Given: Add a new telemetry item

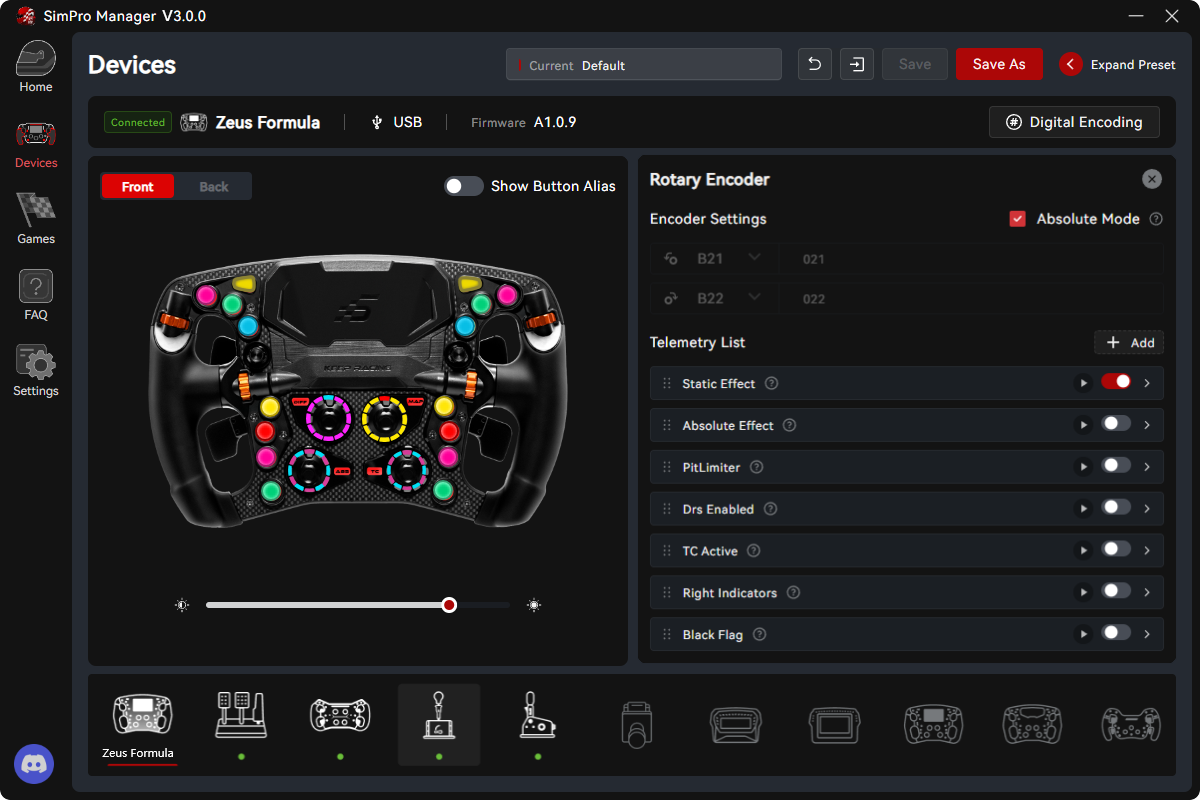Looking at the screenshot, I should click(x=1129, y=342).
